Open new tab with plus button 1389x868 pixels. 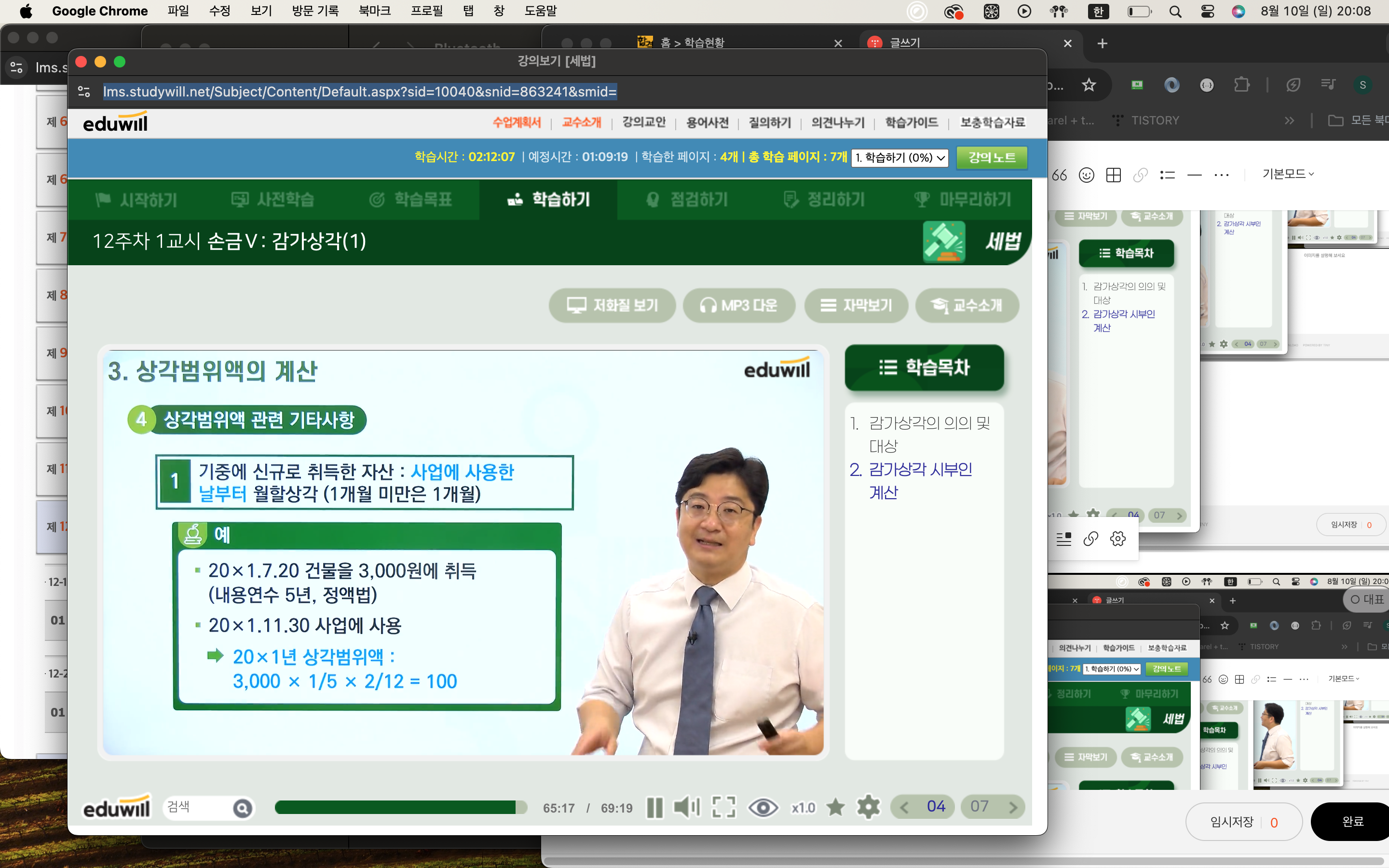pyautogui.click(x=1102, y=43)
